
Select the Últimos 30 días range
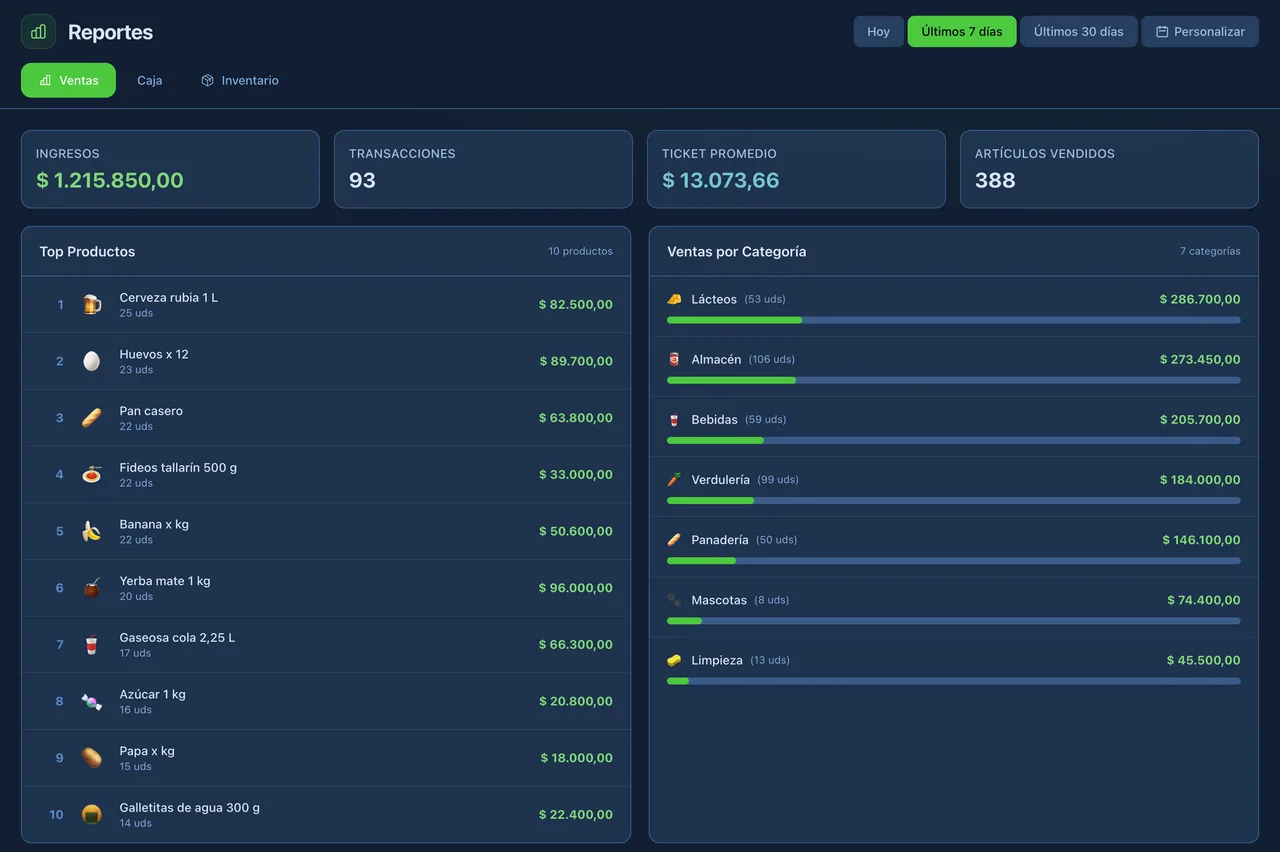[x=1079, y=31]
